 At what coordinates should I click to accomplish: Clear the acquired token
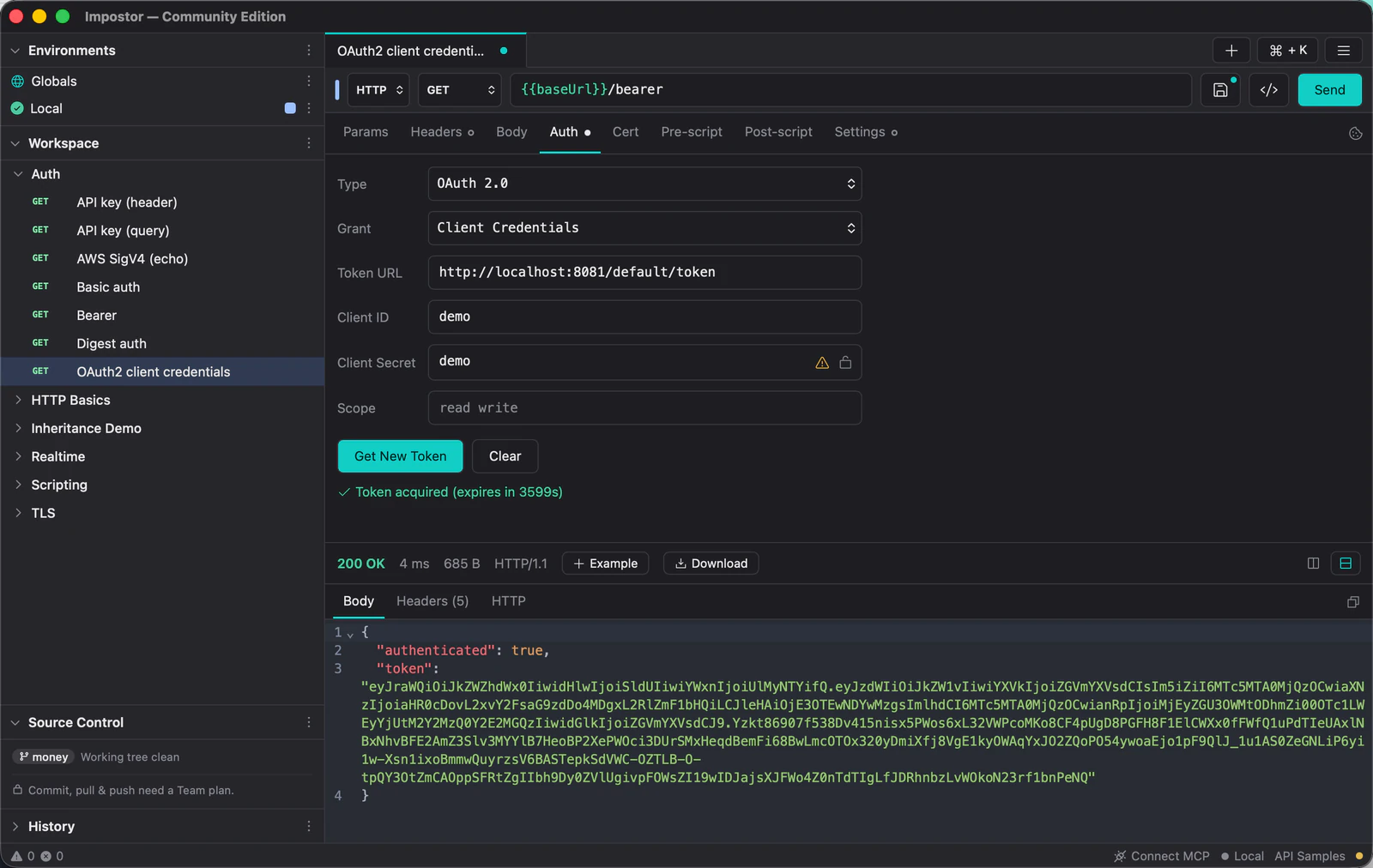tap(505, 456)
